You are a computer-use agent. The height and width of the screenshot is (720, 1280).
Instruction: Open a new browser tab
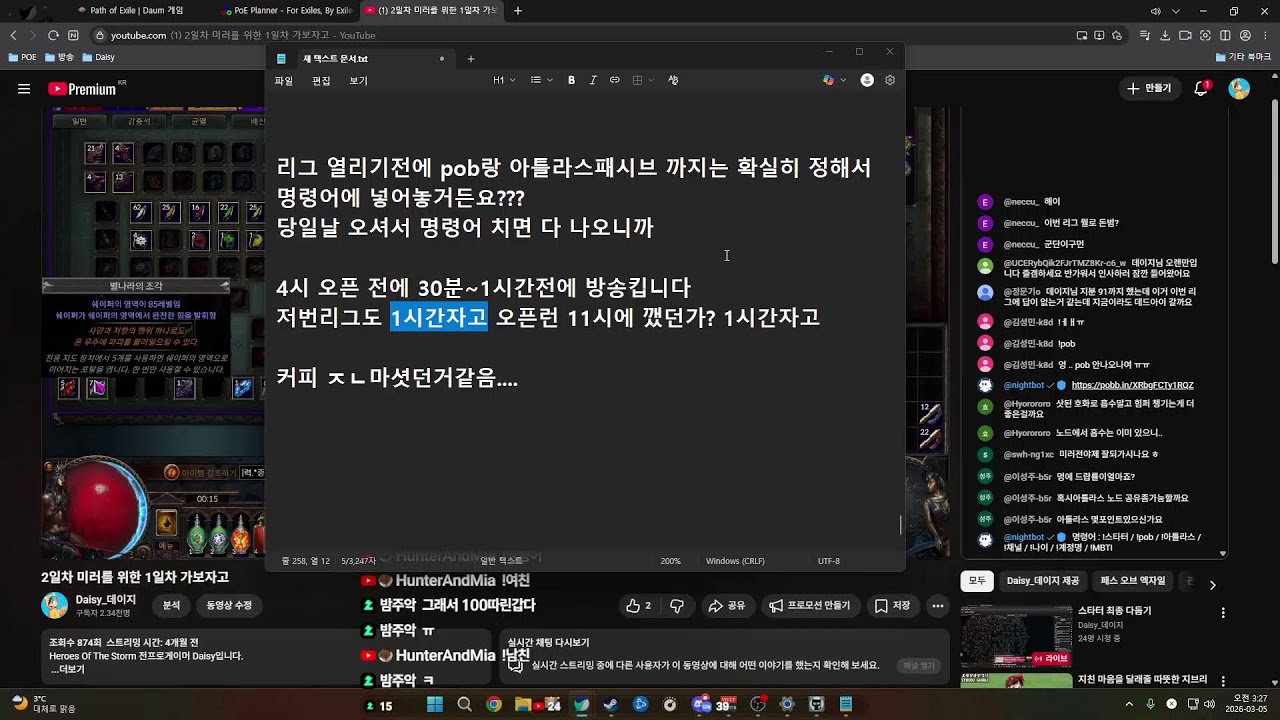click(x=517, y=11)
